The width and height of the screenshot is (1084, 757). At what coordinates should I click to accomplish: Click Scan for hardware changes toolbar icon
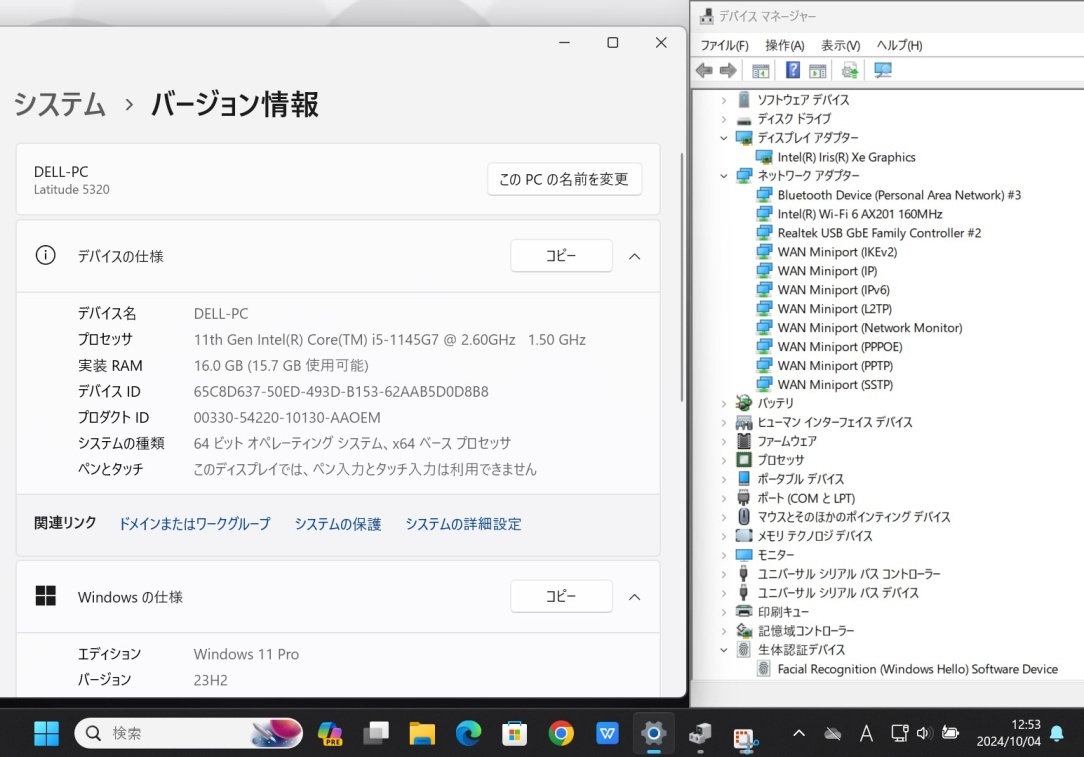pyautogui.click(x=880, y=70)
